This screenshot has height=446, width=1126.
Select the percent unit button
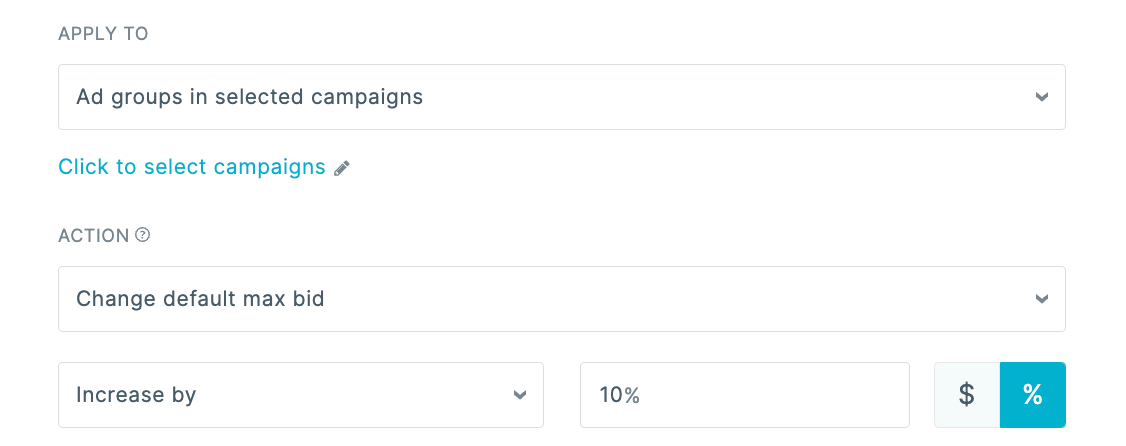coord(1033,395)
